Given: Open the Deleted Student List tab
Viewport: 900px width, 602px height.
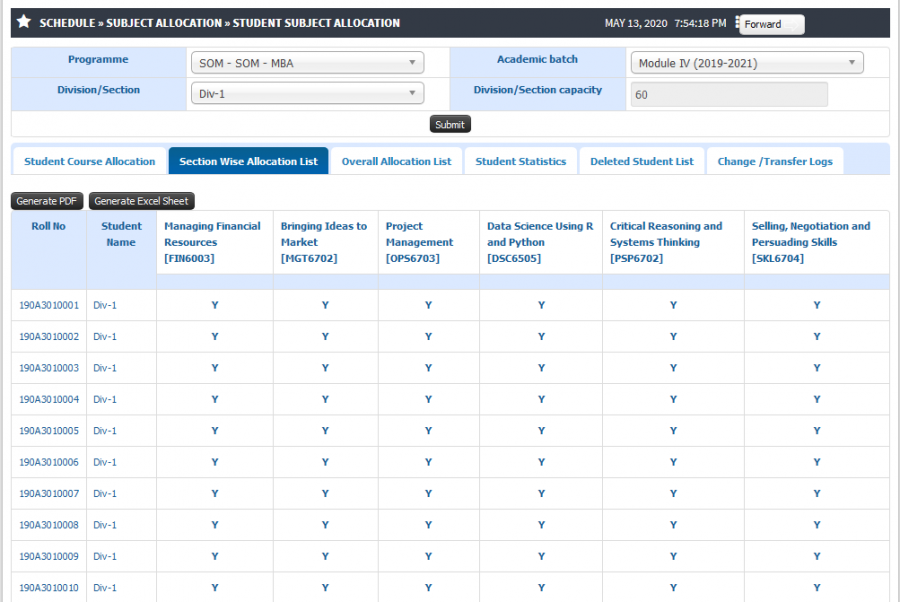Looking at the screenshot, I should click(x=642, y=161).
